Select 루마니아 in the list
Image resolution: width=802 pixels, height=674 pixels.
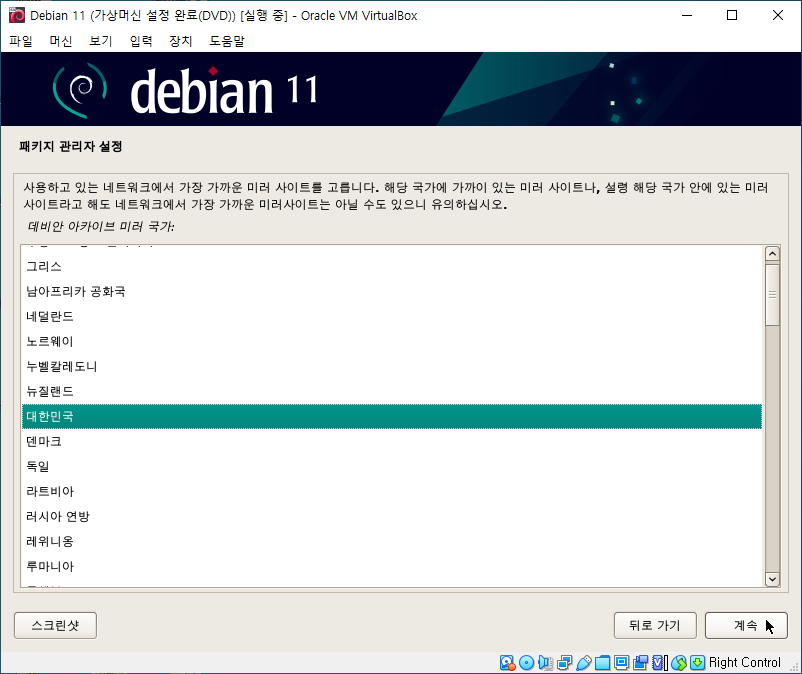coord(392,567)
